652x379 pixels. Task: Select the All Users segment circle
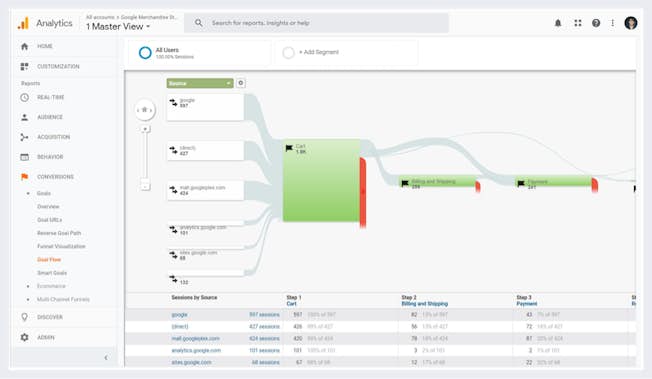pyautogui.click(x=145, y=53)
